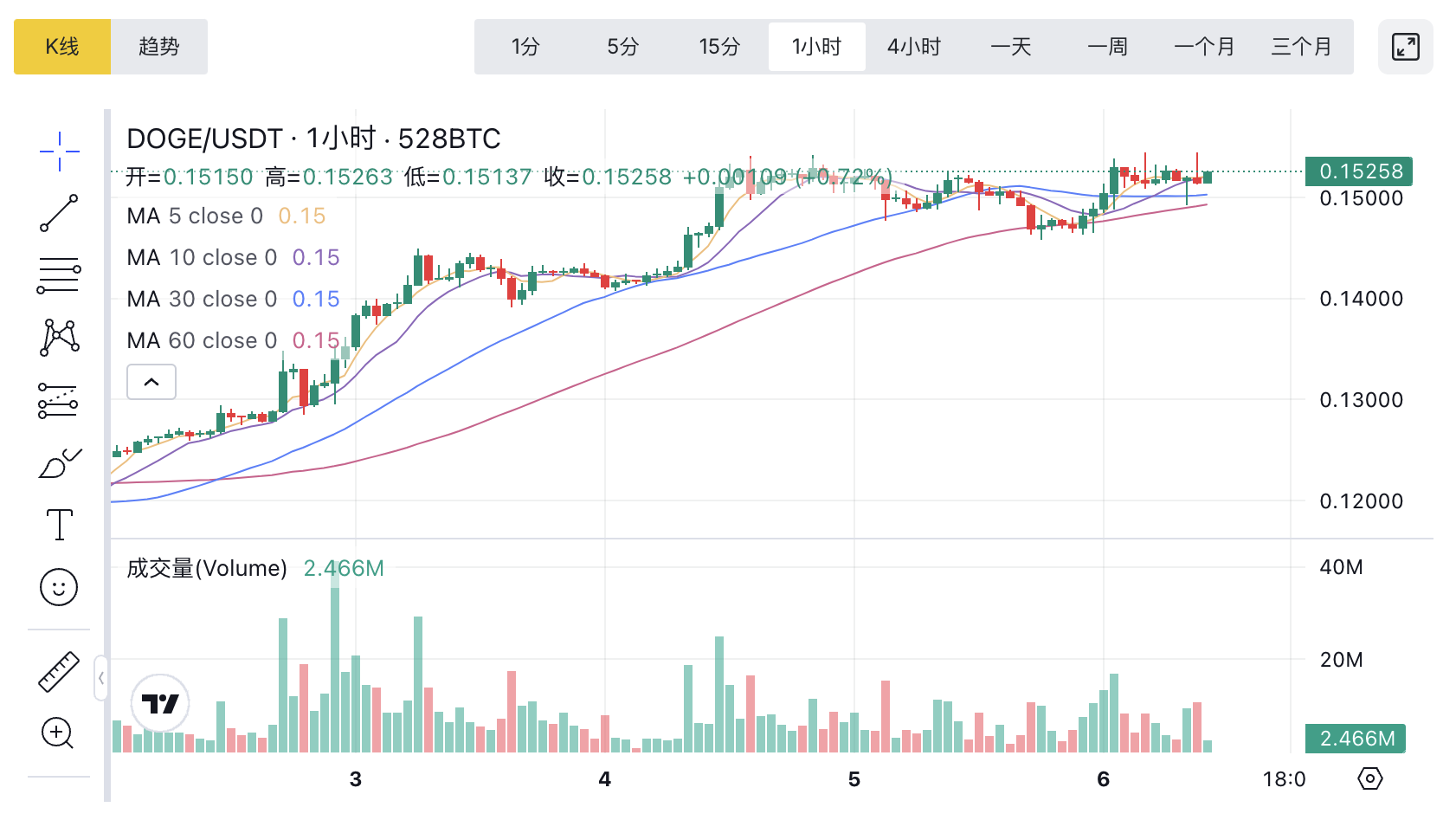The image size is (1456, 833).
Task: Select the crosshair cursor tool
Action: point(59,152)
